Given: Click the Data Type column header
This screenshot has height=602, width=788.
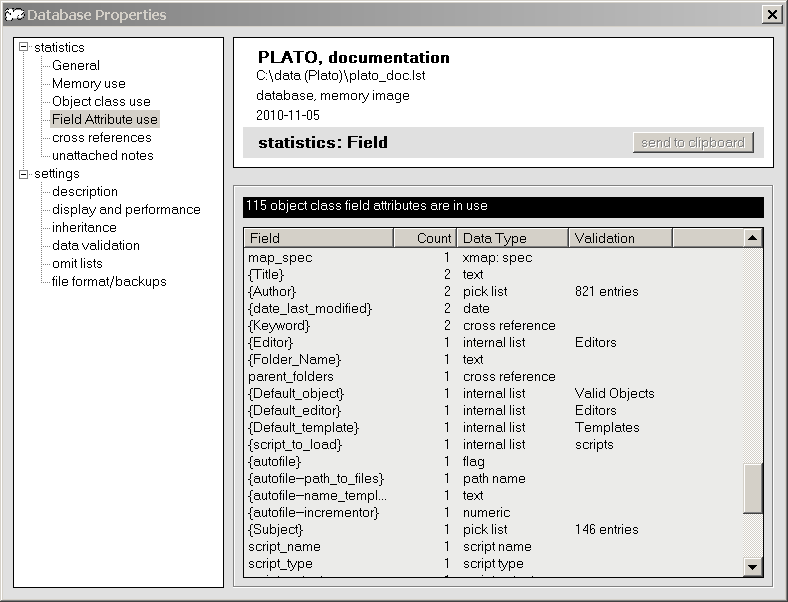Looking at the screenshot, I should [512, 238].
